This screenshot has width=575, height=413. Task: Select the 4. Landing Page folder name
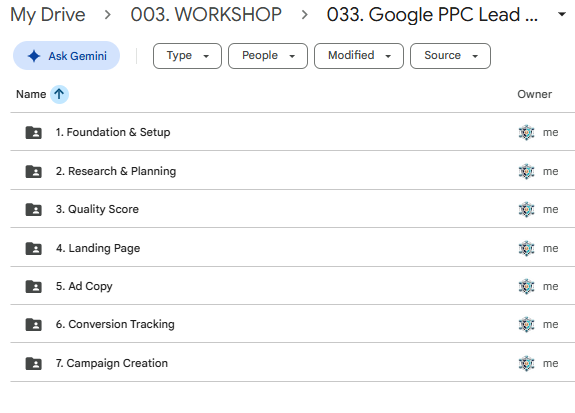[x=98, y=248]
